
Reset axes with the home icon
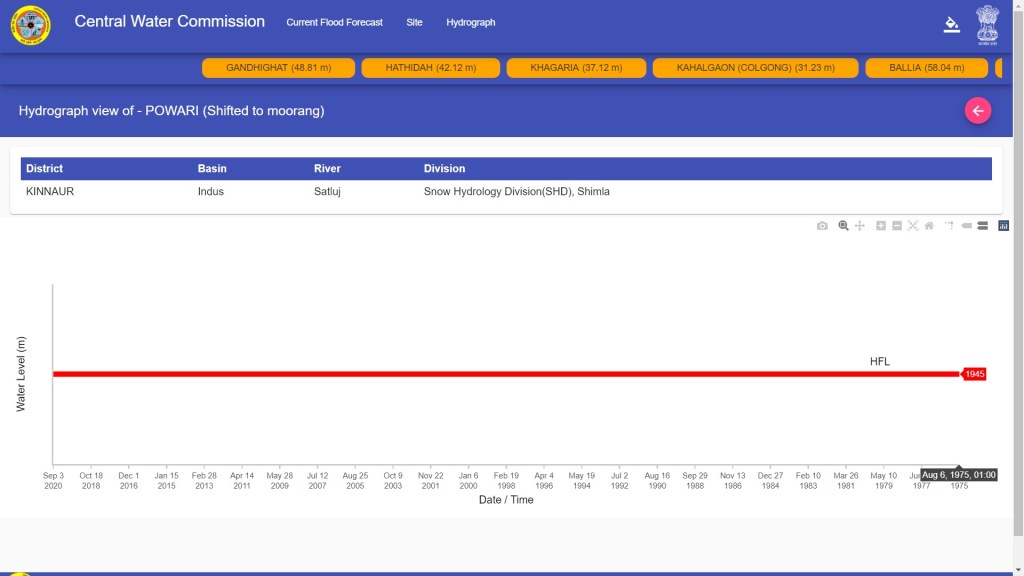pos(929,226)
